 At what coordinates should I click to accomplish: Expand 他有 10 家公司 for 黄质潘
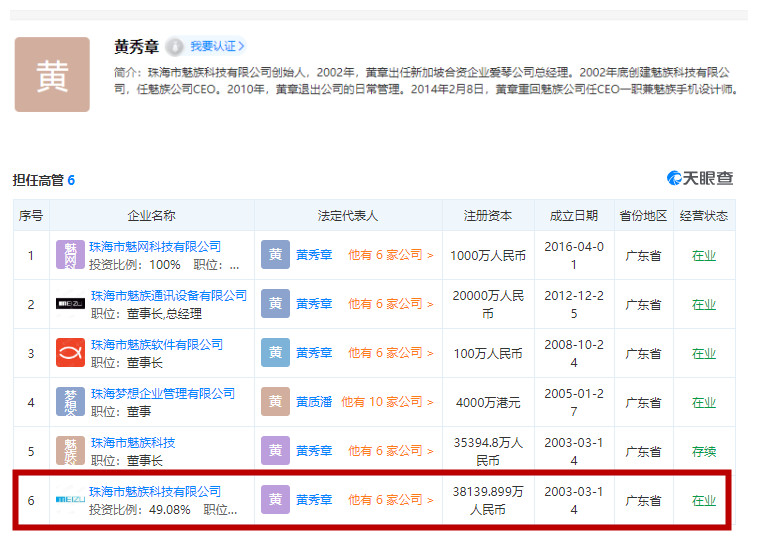pos(387,402)
